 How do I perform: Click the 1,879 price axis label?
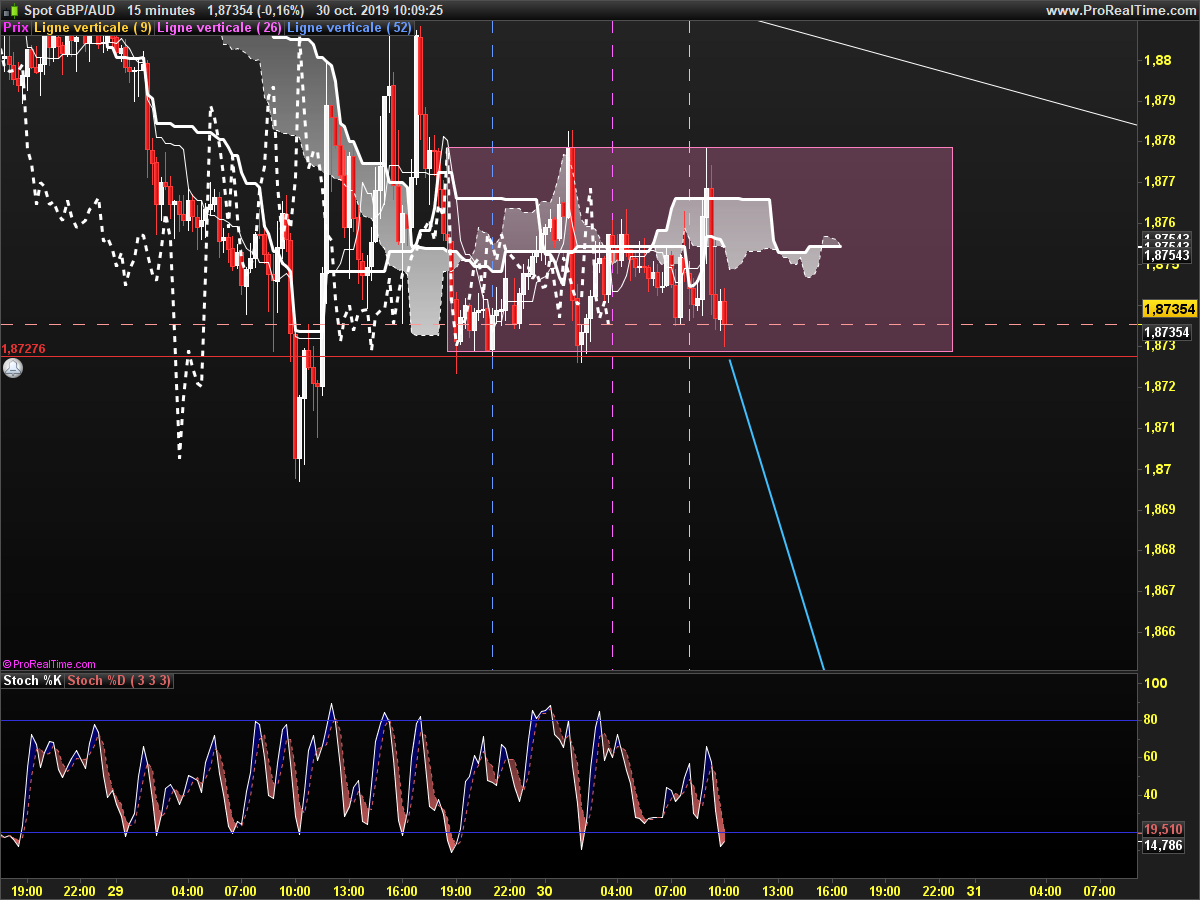click(x=1159, y=100)
